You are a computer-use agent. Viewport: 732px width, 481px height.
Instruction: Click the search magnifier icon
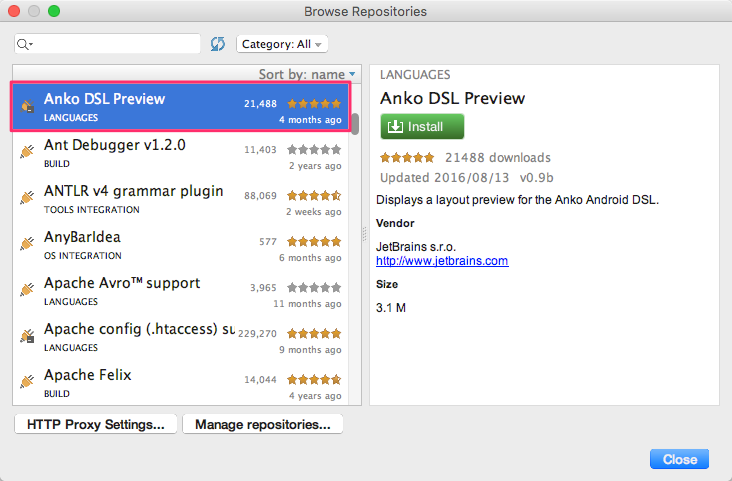[24, 44]
